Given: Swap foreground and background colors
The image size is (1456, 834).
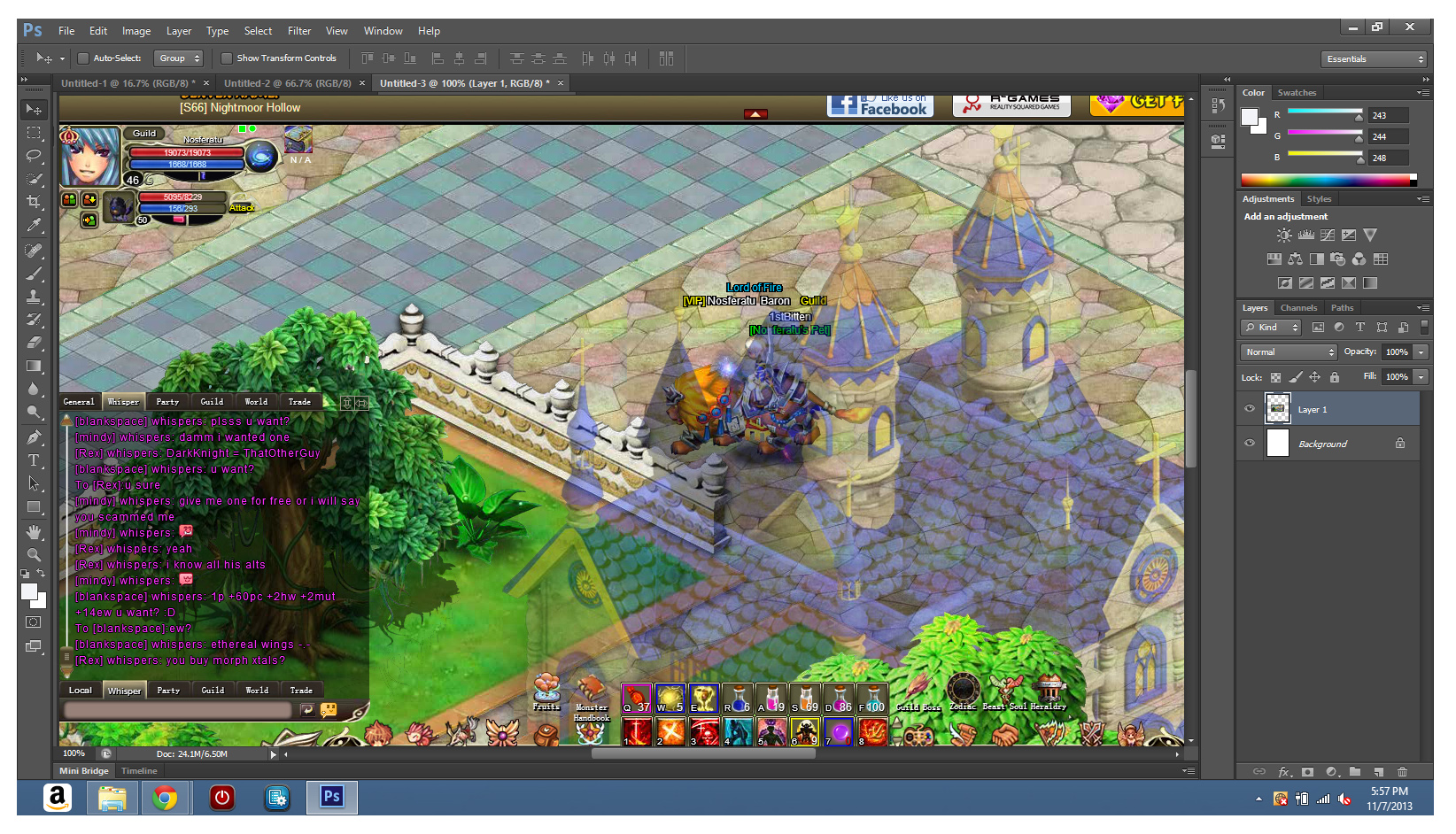Looking at the screenshot, I should point(41,574).
